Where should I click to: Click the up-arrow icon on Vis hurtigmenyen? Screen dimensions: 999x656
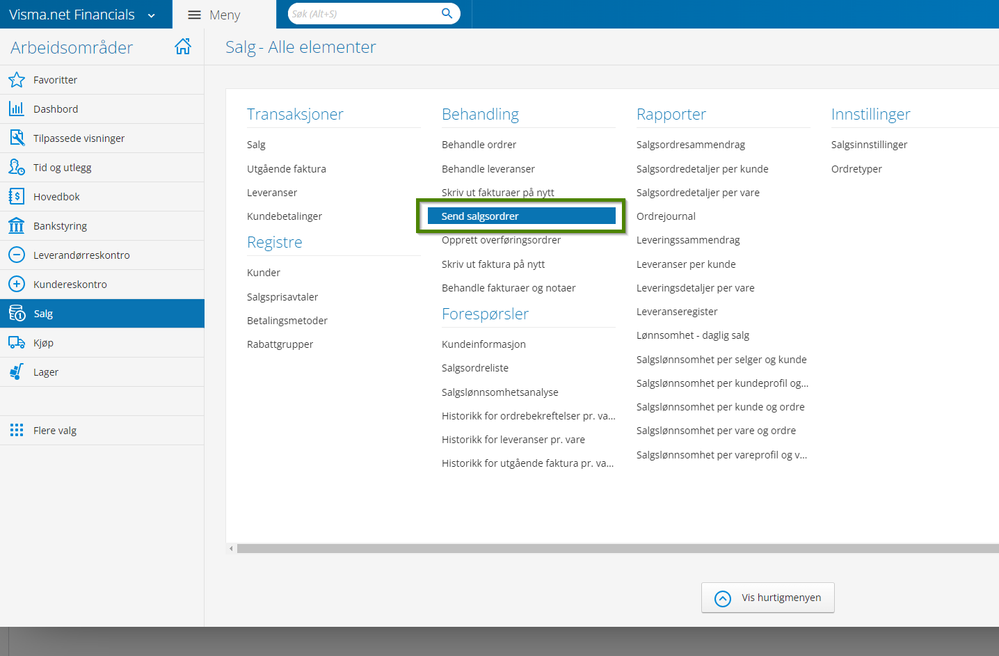click(722, 598)
